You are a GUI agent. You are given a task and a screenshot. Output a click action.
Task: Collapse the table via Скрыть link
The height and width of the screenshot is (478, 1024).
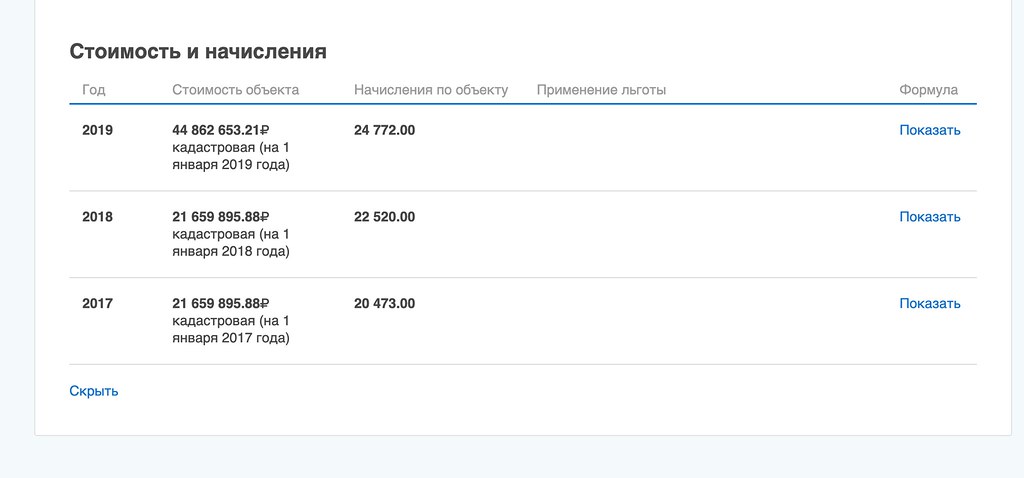click(94, 391)
